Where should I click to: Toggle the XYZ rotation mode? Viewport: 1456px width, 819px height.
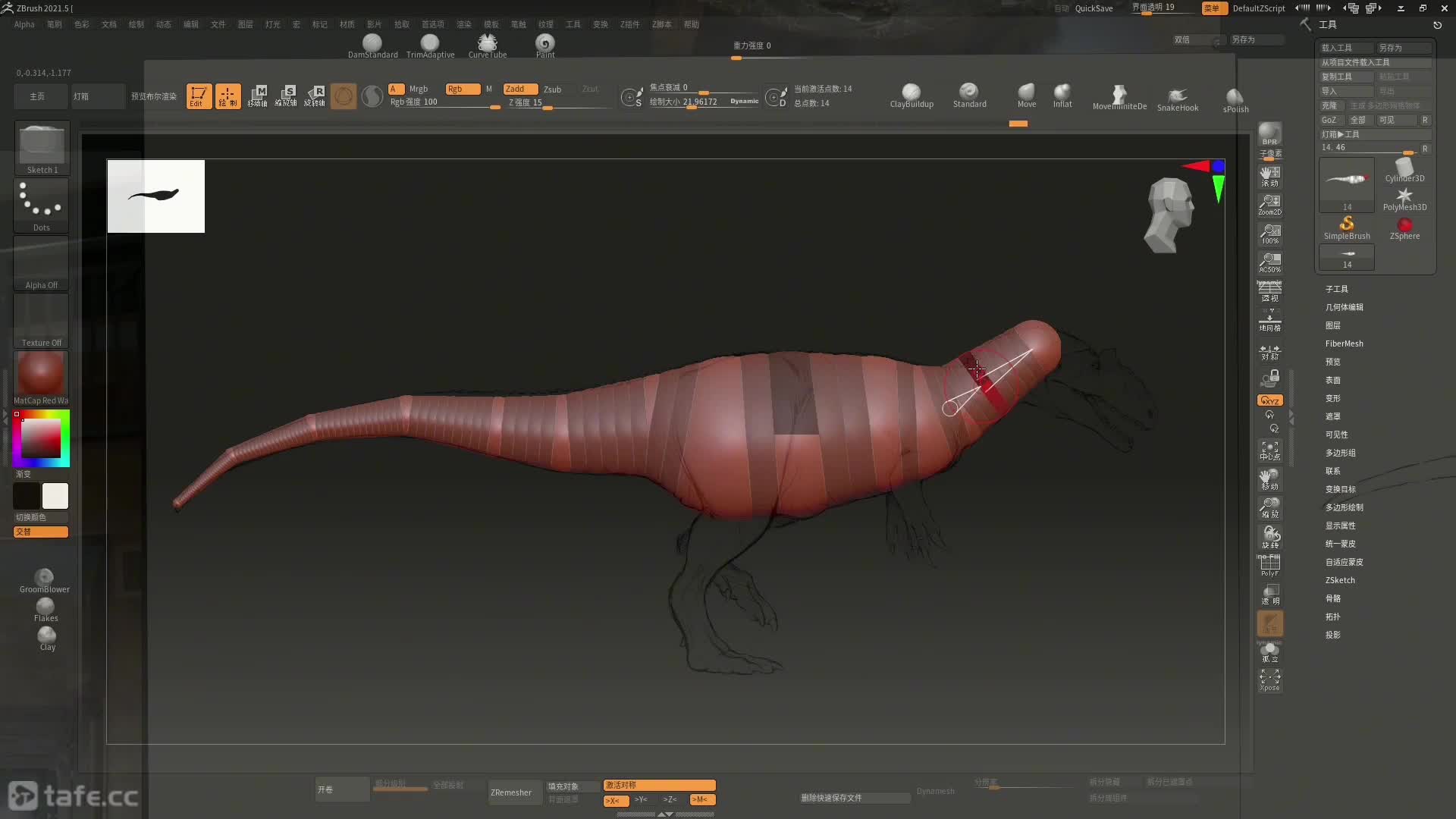(1269, 400)
